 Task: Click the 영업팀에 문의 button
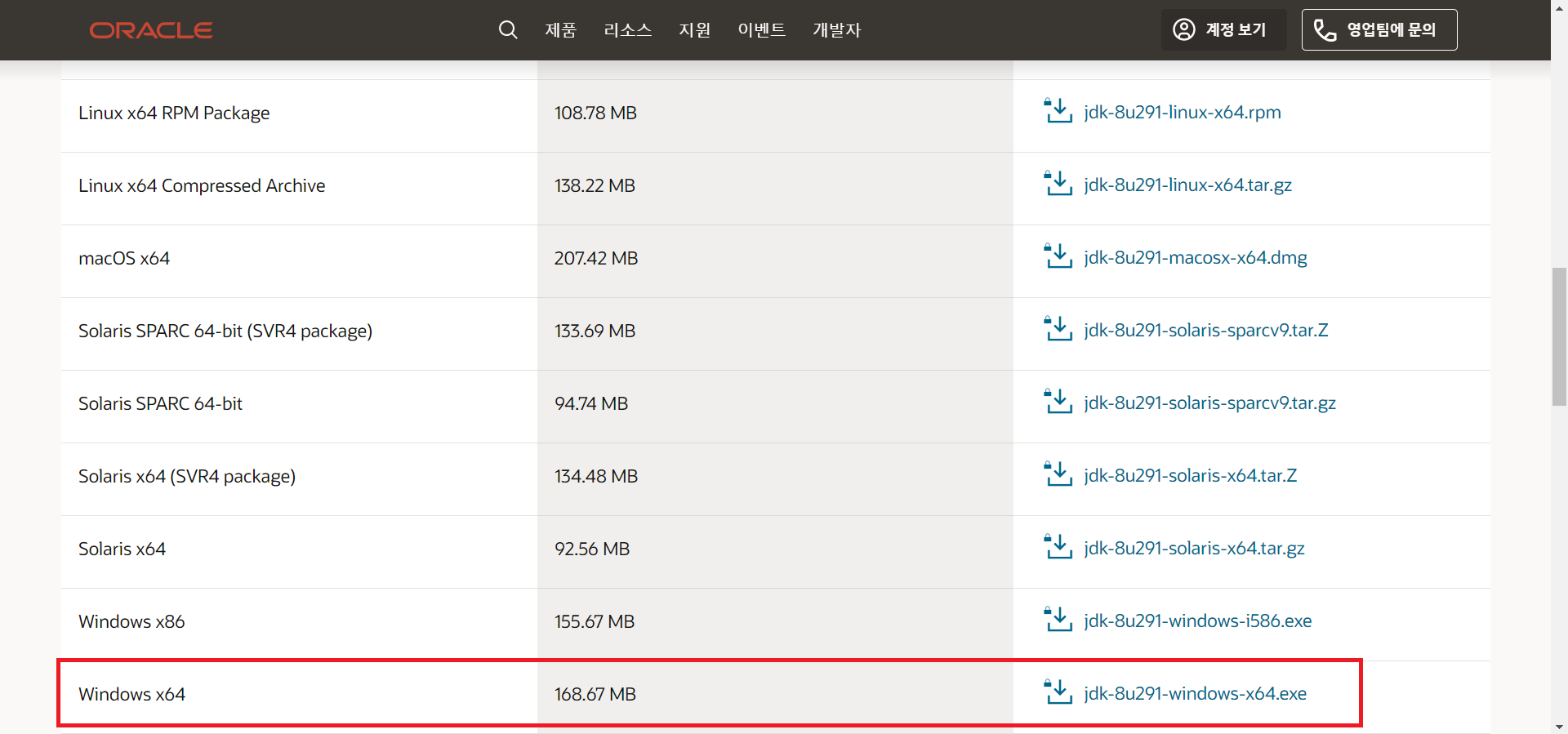pos(1379,29)
